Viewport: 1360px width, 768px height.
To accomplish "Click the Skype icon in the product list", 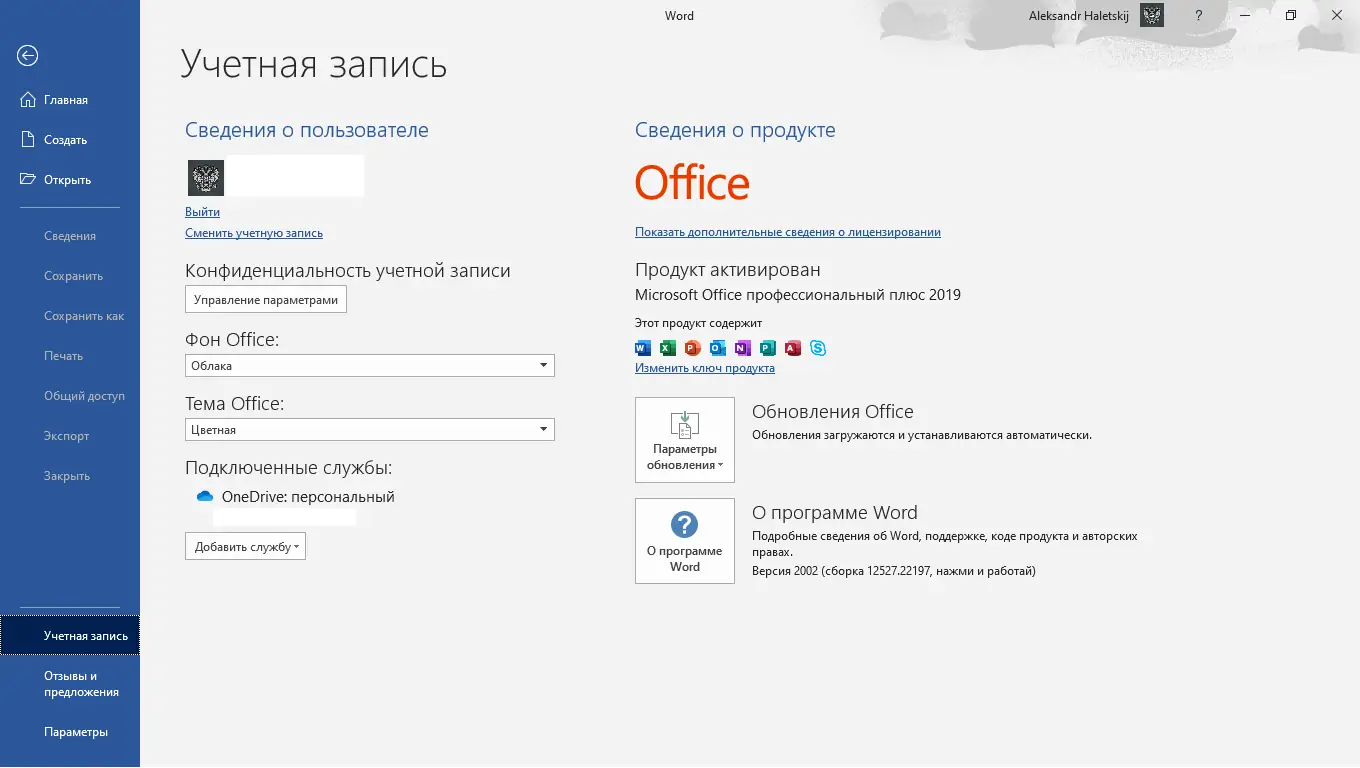I will pos(818,348).
